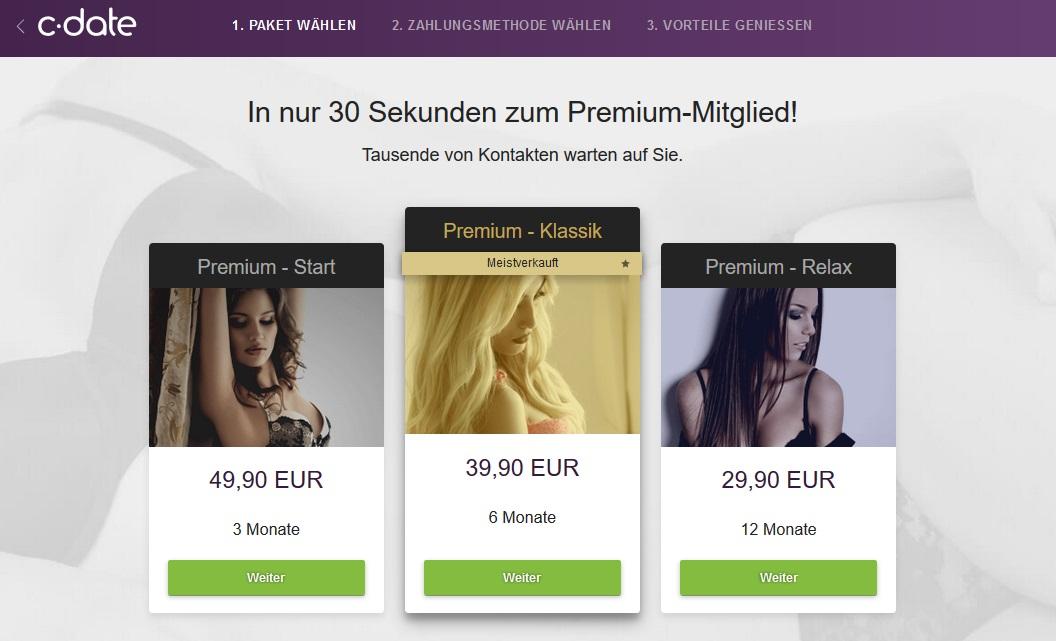
Task: Click the back arrow chevron beside logo
Action: [21, 26]
